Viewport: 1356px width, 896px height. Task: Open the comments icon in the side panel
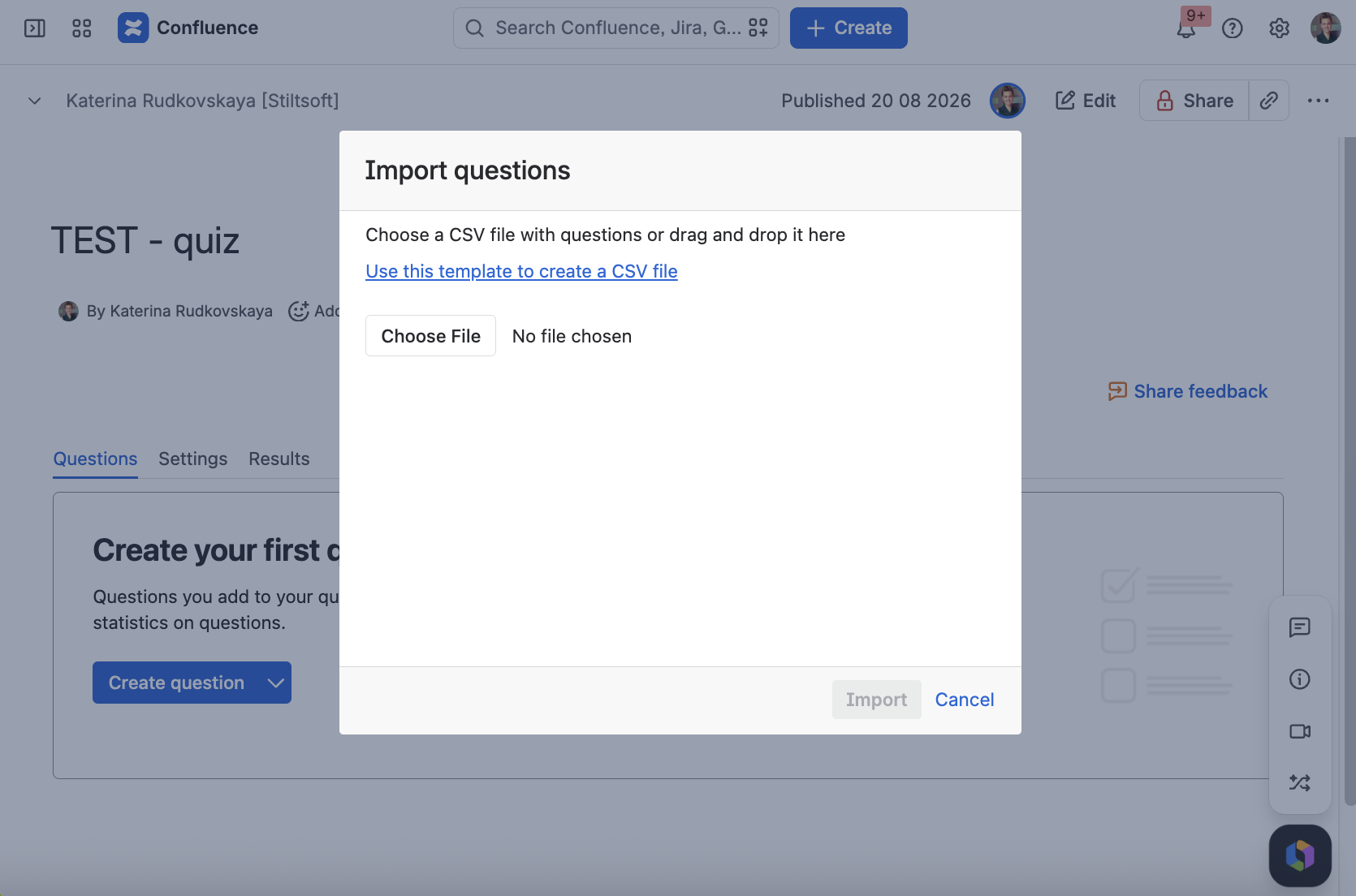pyautogui.click(x=1300, y=627)
